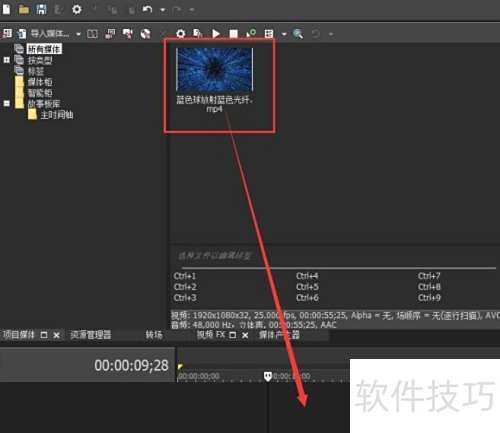Click the Ctrl+1 tag slot

[x=185, y=276]
